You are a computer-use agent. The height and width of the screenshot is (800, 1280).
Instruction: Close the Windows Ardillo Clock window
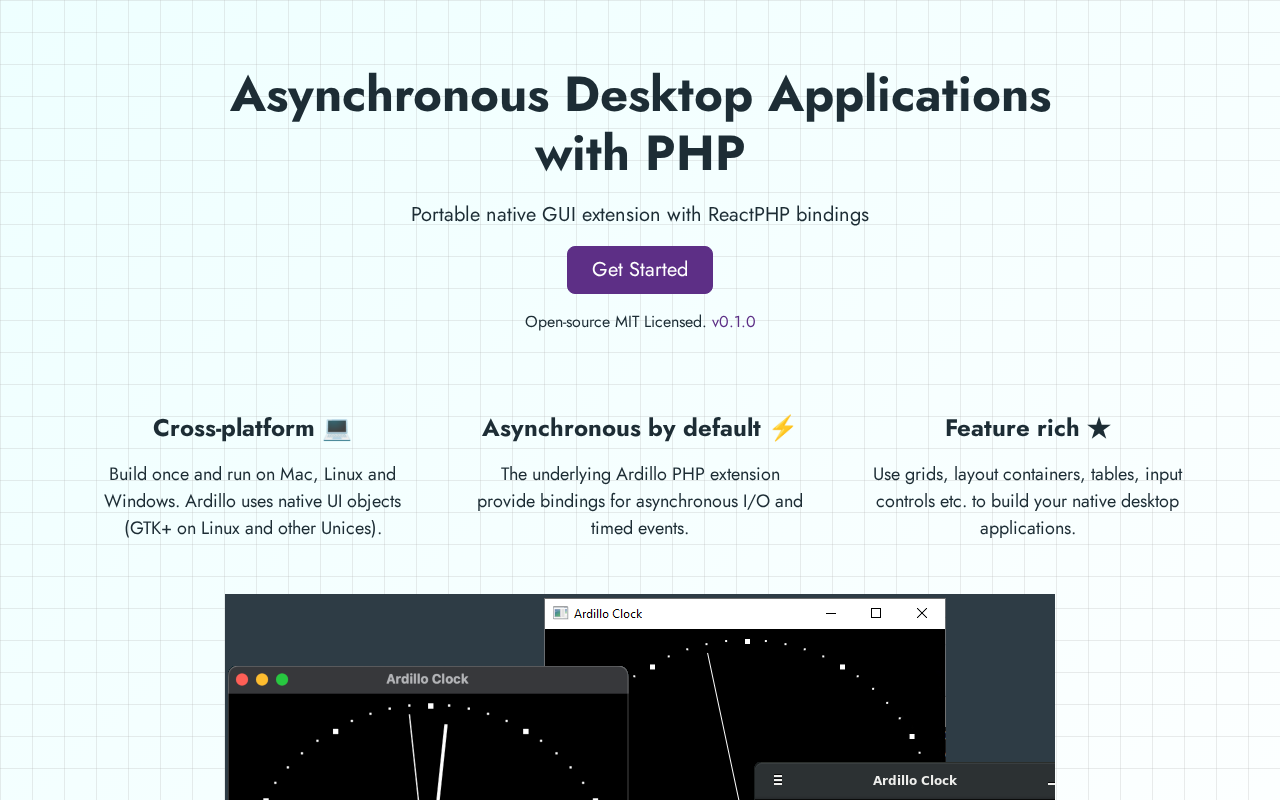(x=922, y=613)
